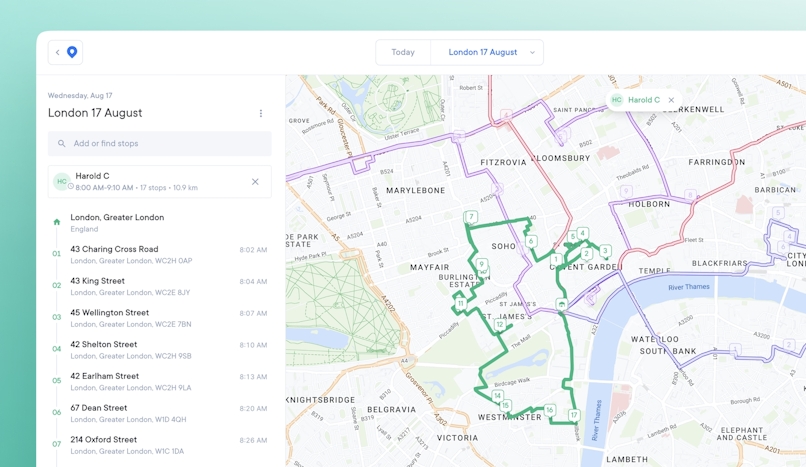Click the green stop 16 map marker
The width and height of the screenshot is (806, 467).
pyautogui.click(x=549, y=409)
